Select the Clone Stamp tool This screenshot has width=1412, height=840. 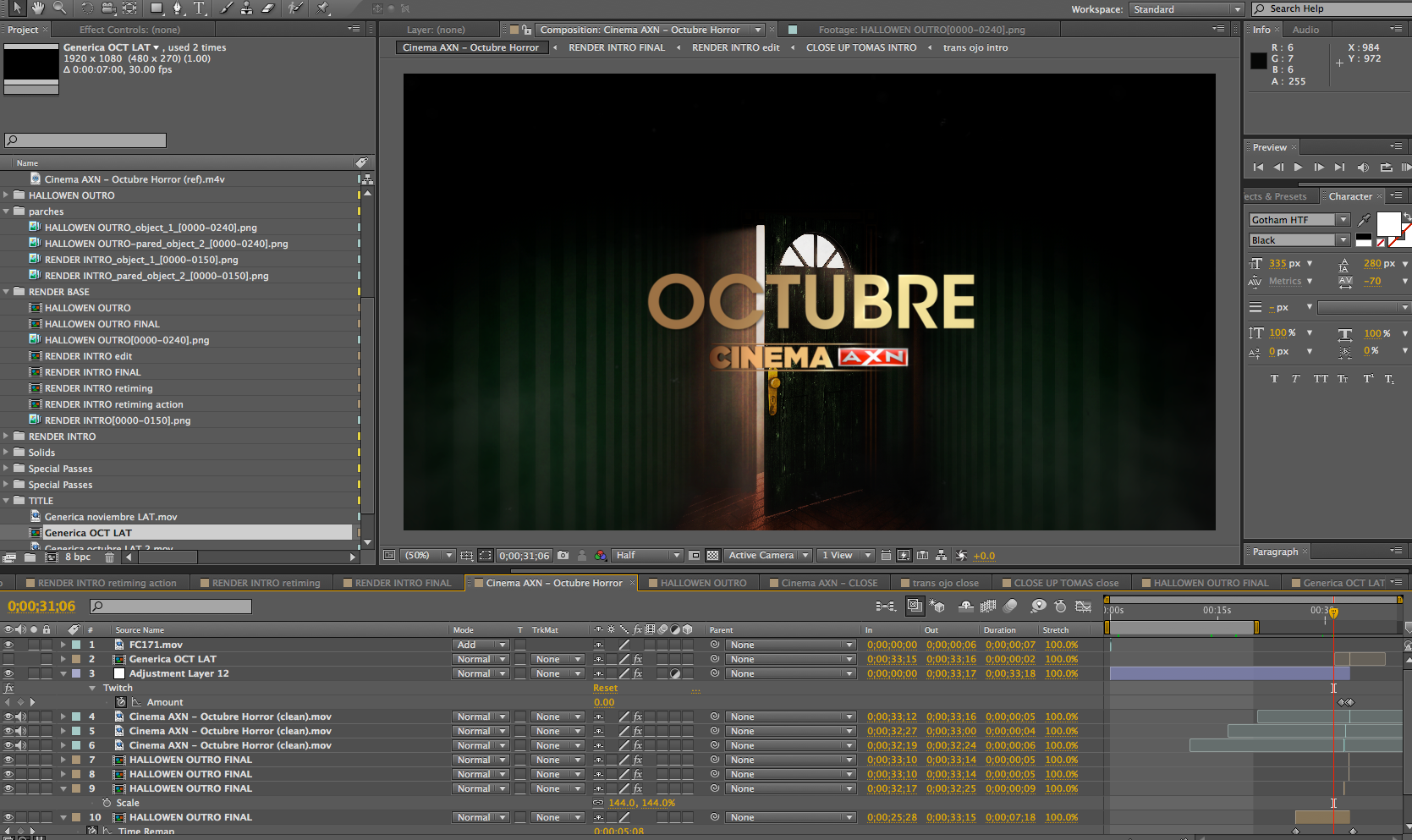pos(246,8)
